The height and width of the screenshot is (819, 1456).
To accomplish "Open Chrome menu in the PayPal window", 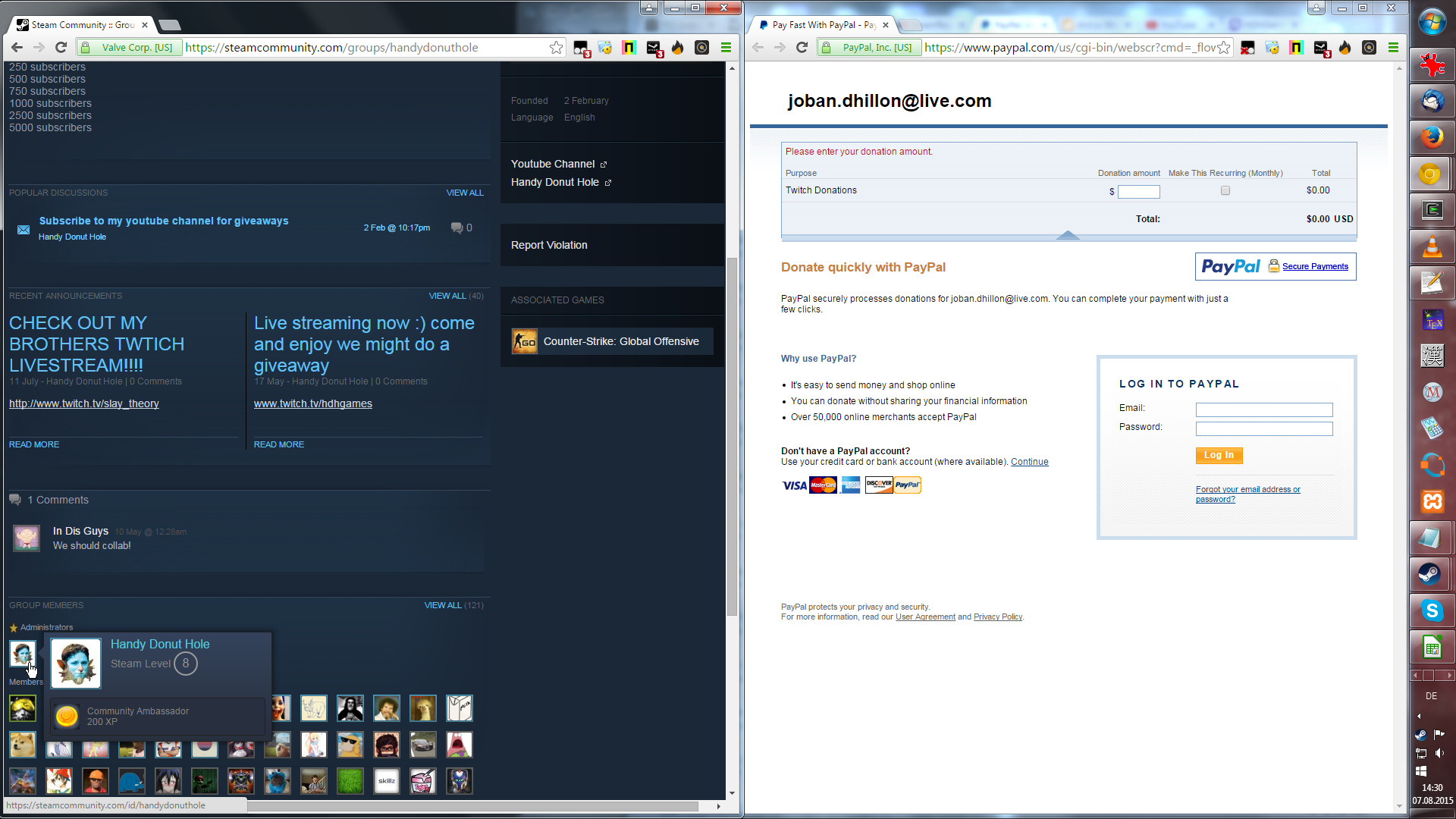I will [1393, 47].
